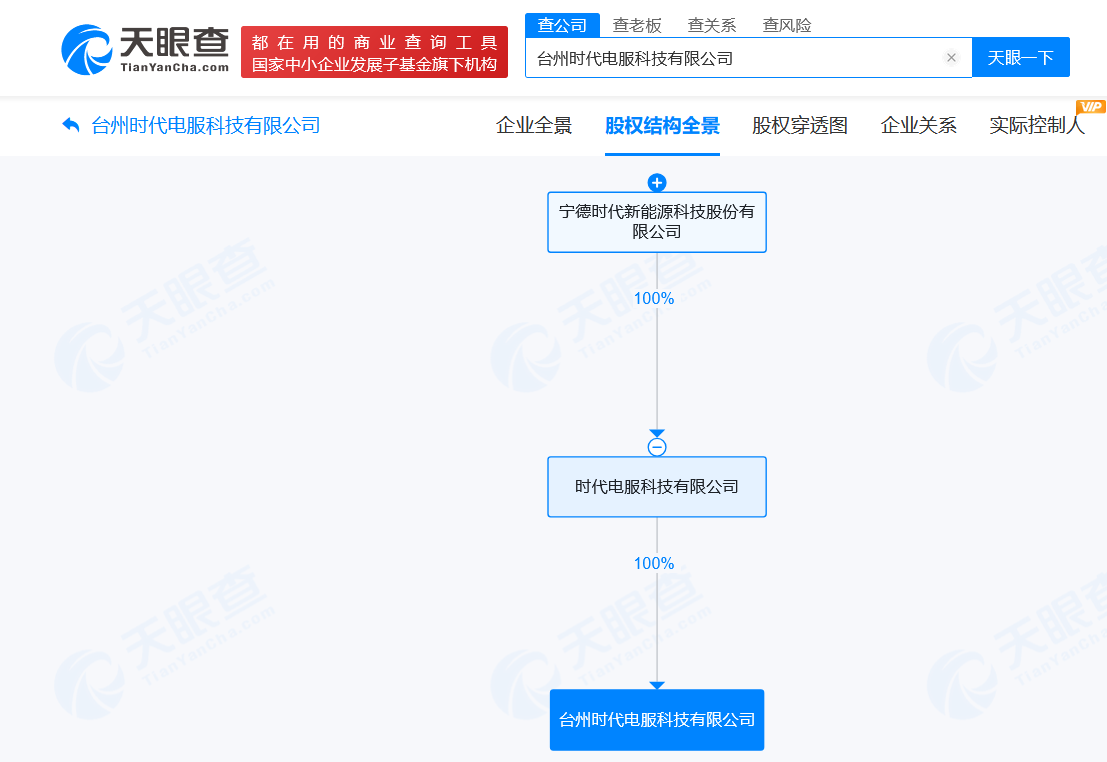Expand the arrow under 台州时代电服科技有限公司 node
The width and height of the screenshot is (1107, 762).
656,685
